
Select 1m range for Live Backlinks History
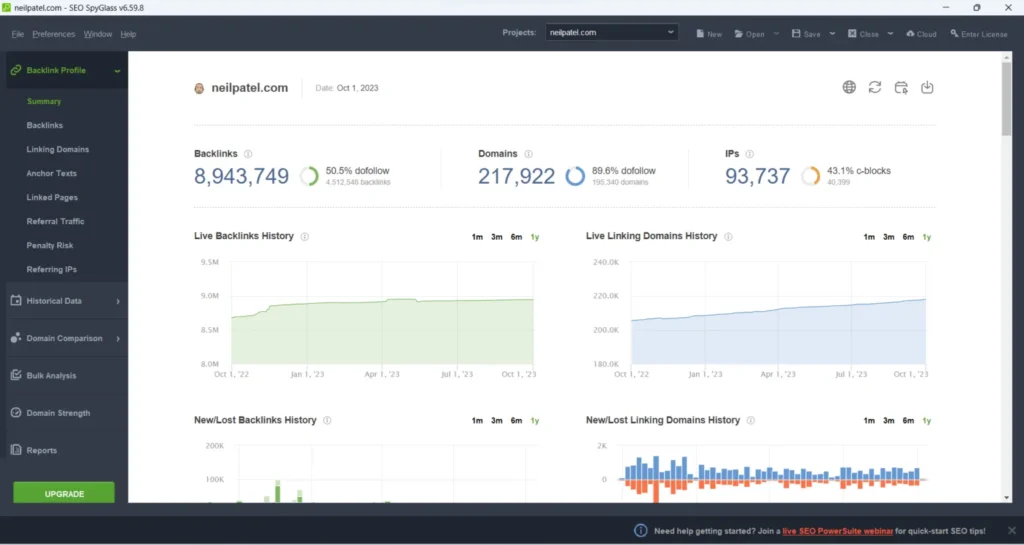click(x=477, y=237)
